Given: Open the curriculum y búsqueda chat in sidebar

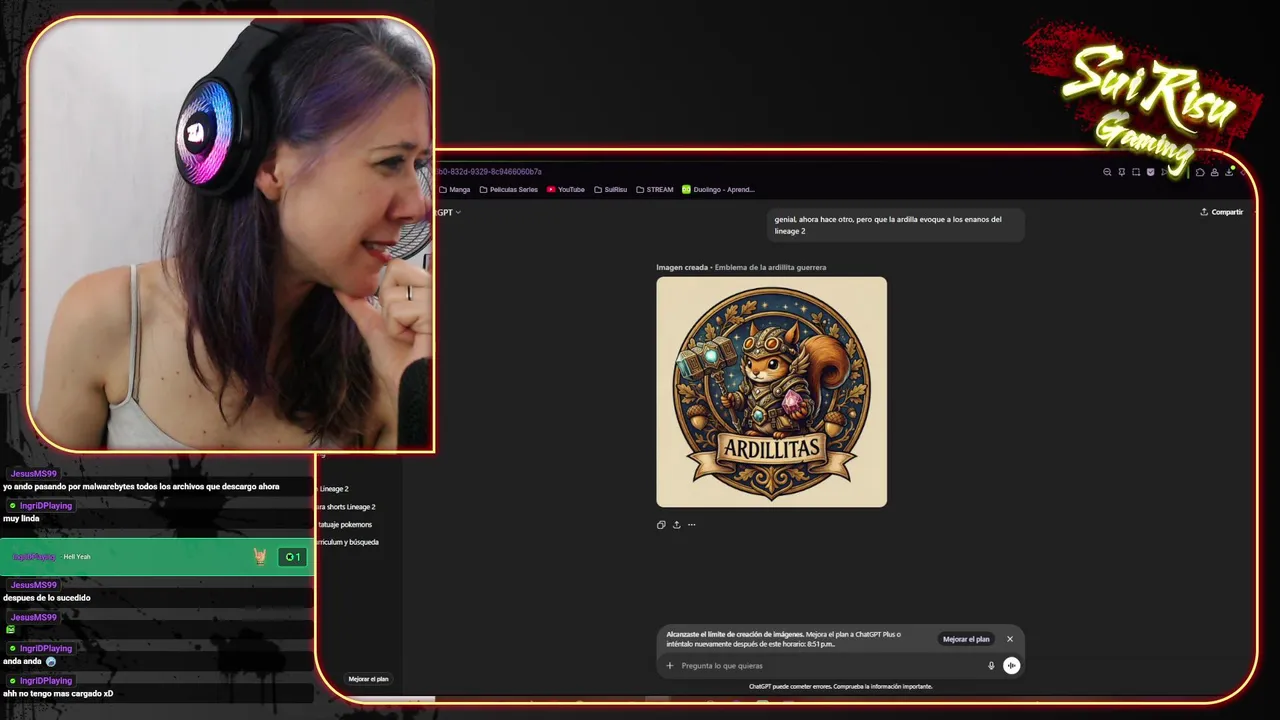Looking at the screenshot, I should (348, 542).
